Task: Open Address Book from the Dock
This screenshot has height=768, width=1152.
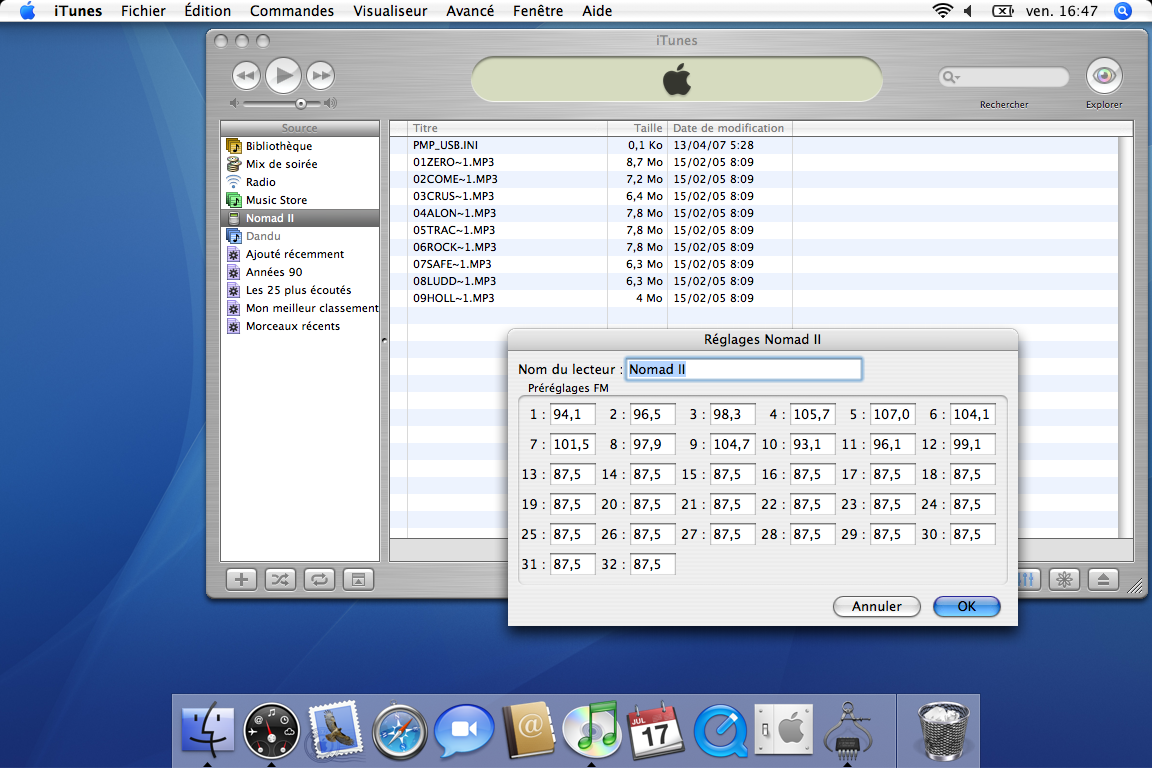Action: tap(528, 730)
